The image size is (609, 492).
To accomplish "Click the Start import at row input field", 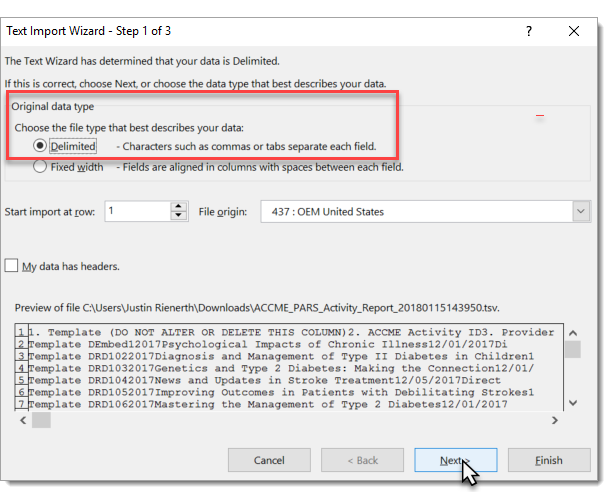I will coord(136,211).
